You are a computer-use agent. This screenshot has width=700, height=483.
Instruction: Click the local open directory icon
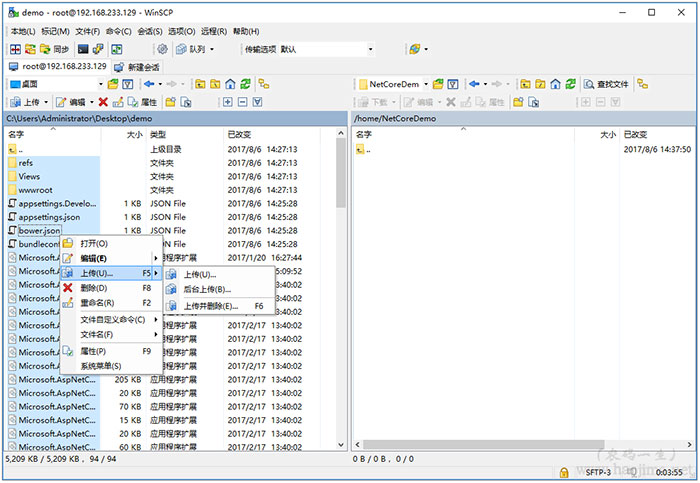point(113,84)
